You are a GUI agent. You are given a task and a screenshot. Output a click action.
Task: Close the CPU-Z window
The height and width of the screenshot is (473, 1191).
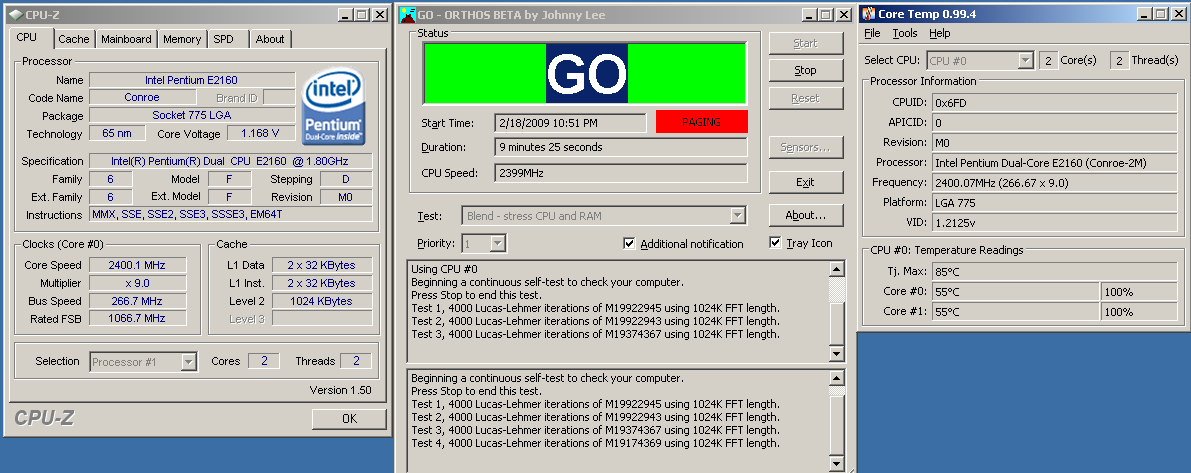379,15
